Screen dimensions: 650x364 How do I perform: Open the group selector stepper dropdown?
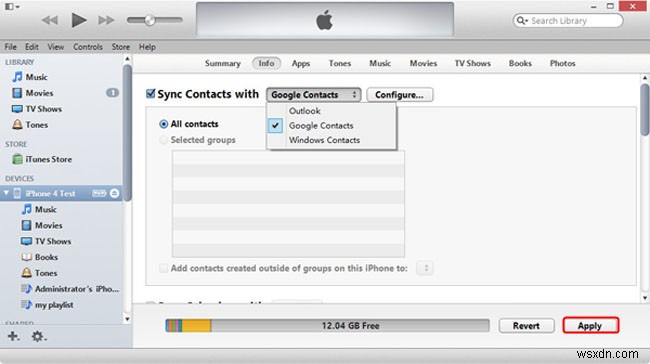point(425,268)
